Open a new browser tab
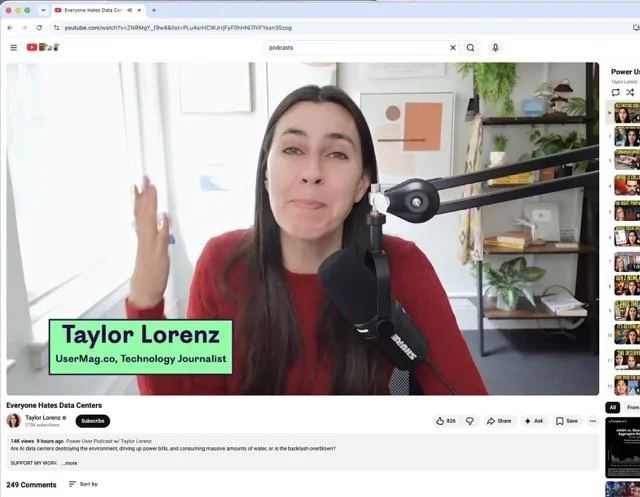Image resolution: width=640 pixels, height=497 pixels. tap(154, 10)
